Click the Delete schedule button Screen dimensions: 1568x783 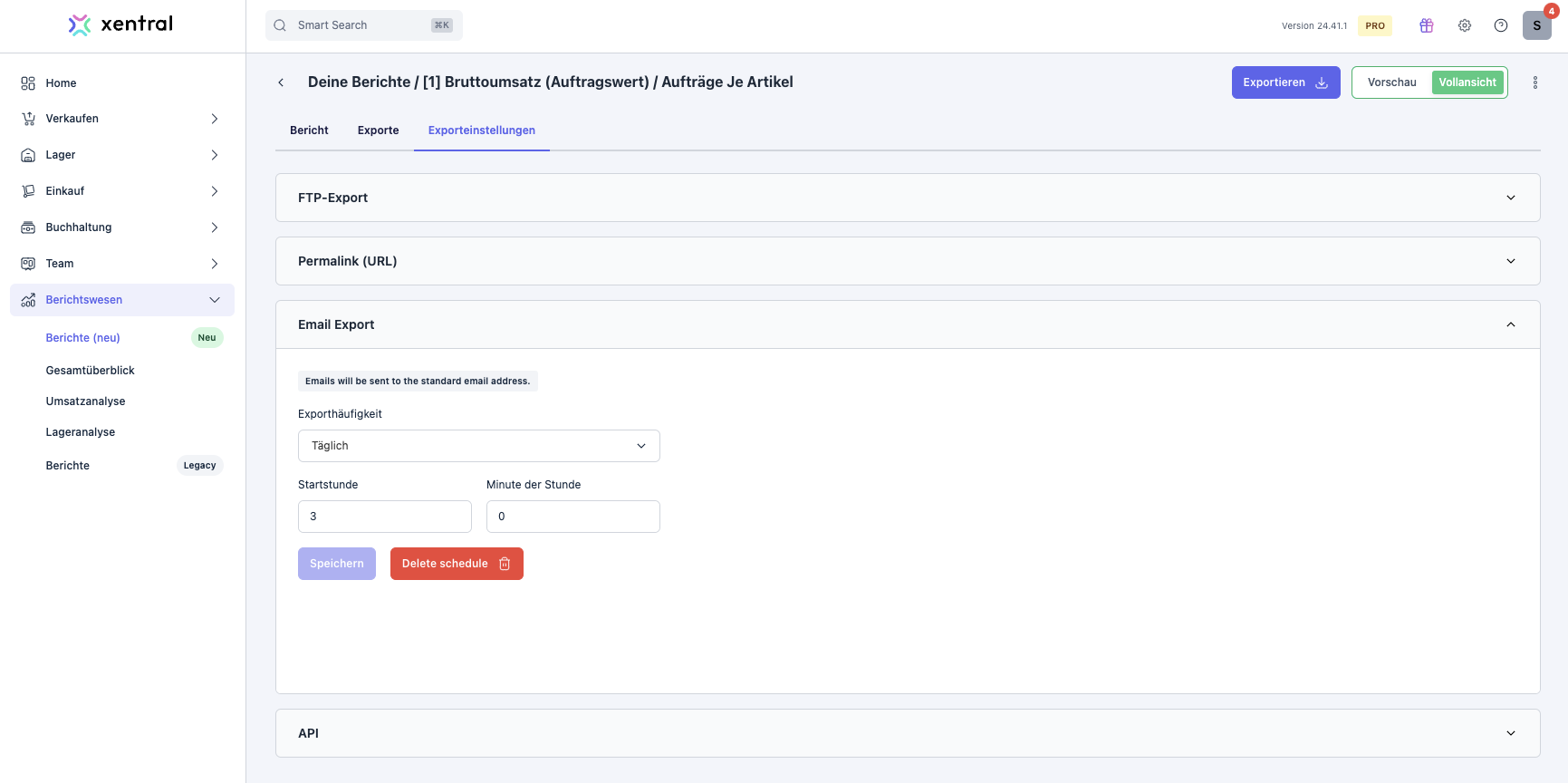click(x=457, y=564)
